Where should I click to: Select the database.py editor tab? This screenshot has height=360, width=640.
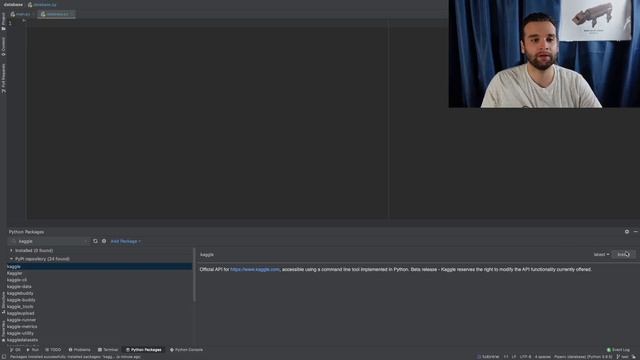pyautogui.click(x=56, y=14)
